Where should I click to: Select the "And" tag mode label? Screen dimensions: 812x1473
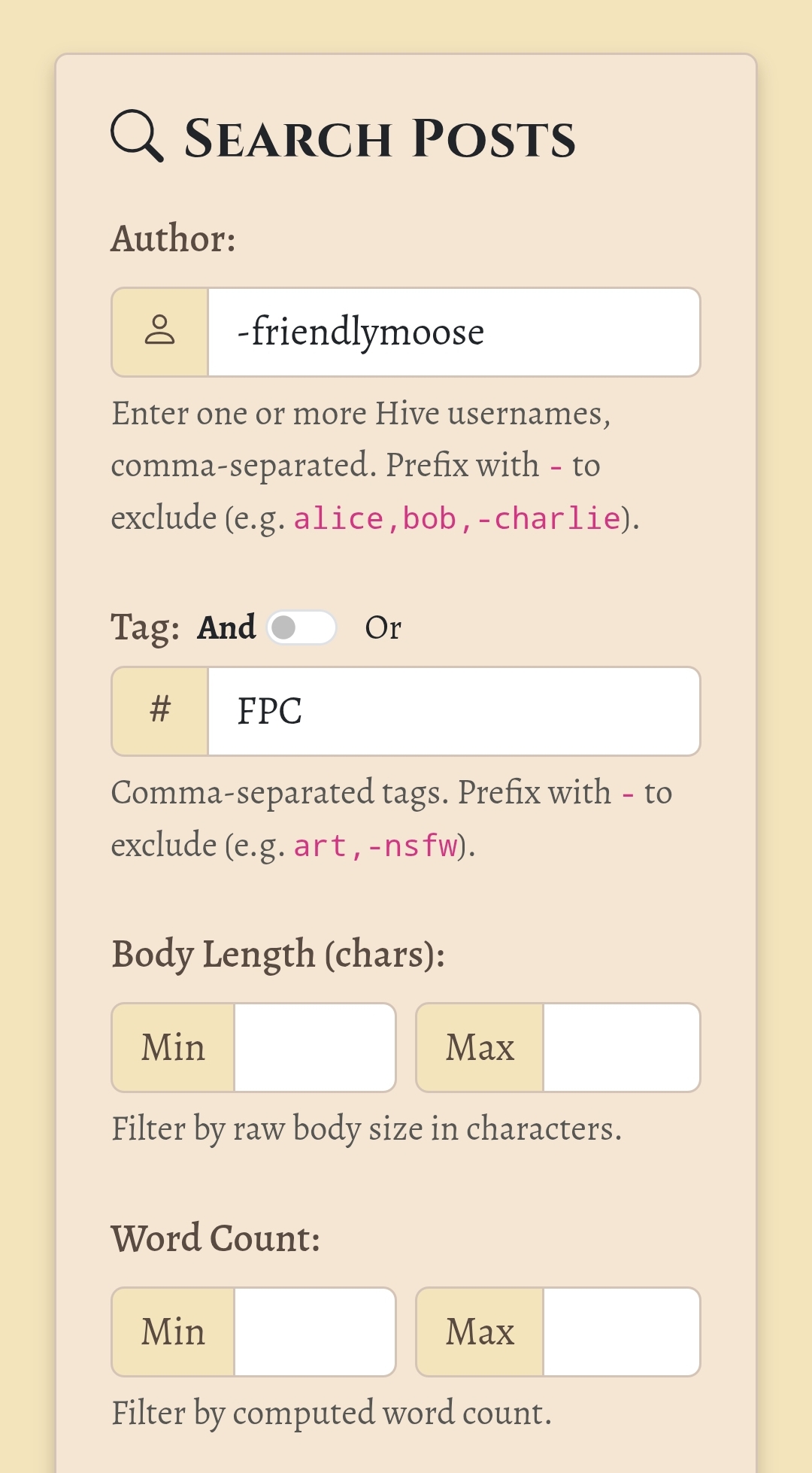[226, 627]
